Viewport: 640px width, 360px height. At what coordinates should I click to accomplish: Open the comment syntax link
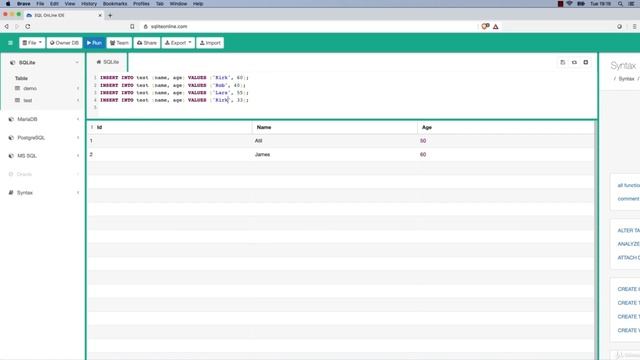(629, 199)
